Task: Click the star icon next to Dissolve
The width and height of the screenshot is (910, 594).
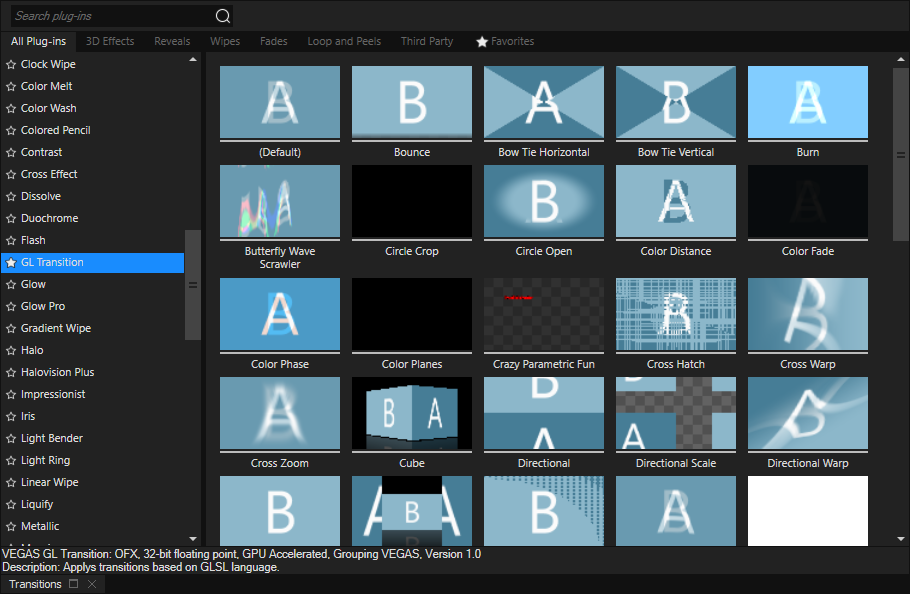Action: pyautogui.click(x=11, y=196)
